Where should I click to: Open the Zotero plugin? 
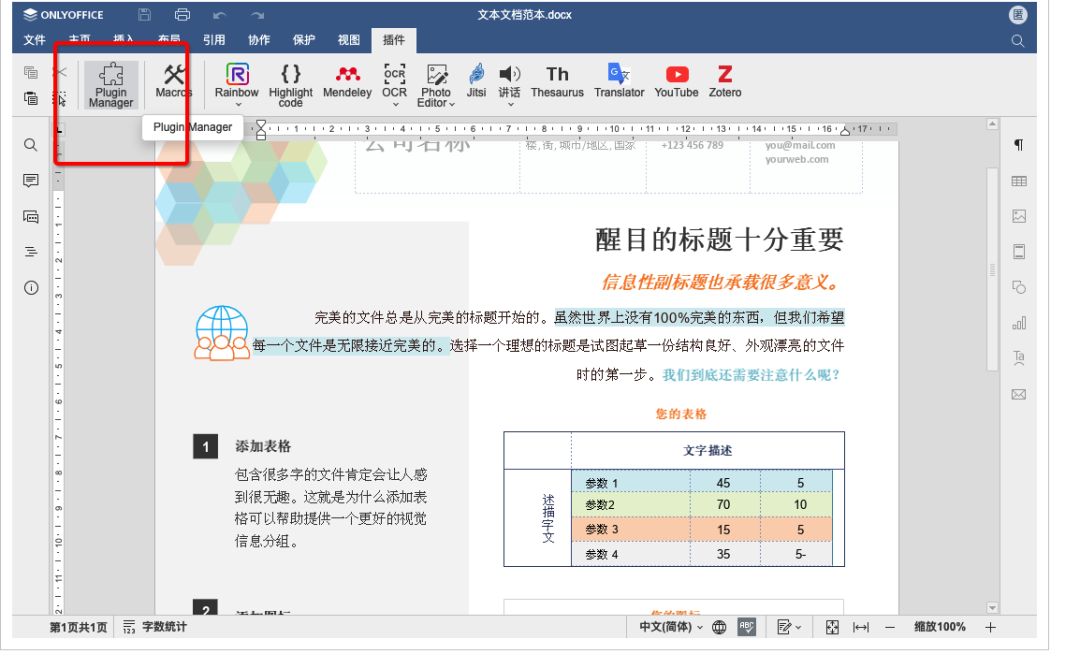point(725,80)
